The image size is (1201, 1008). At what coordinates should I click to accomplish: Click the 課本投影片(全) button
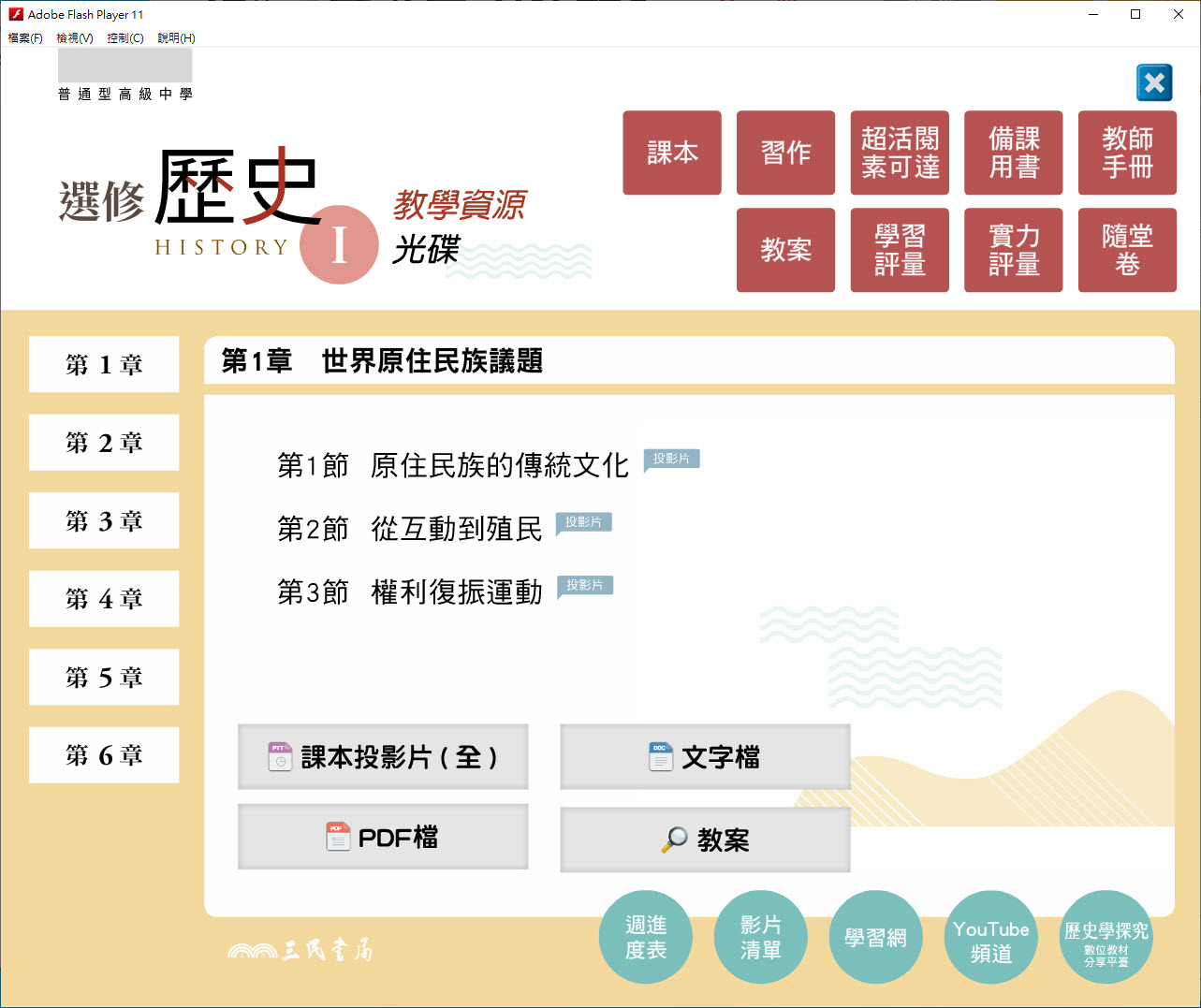[x=383, y=756]
